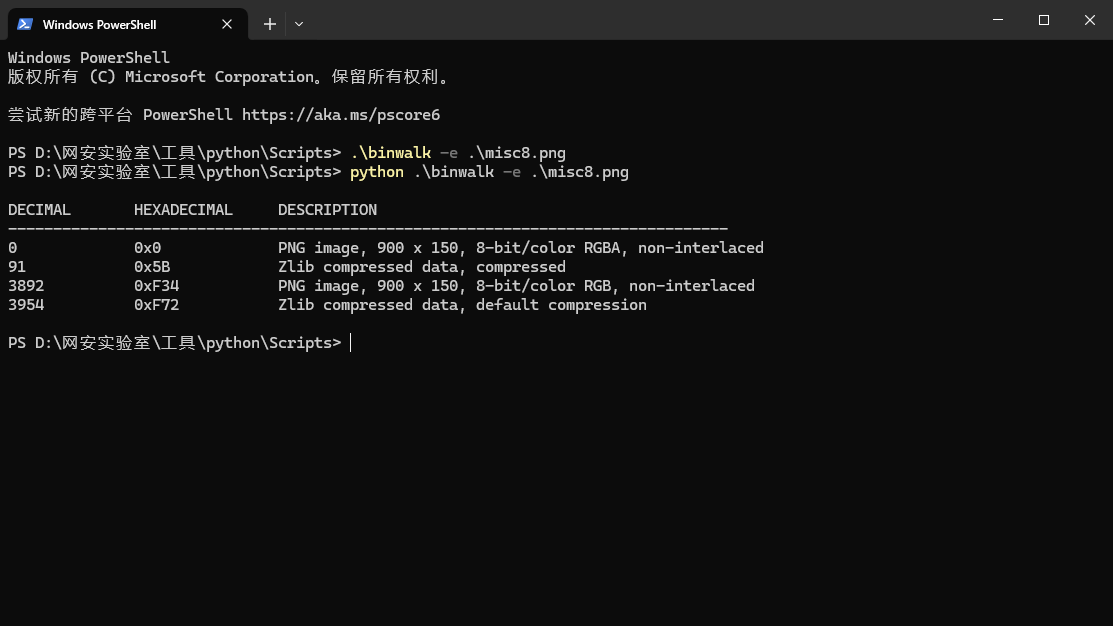
Task: Click the 'default compression' Zlib description
Action: click(462, 305)
